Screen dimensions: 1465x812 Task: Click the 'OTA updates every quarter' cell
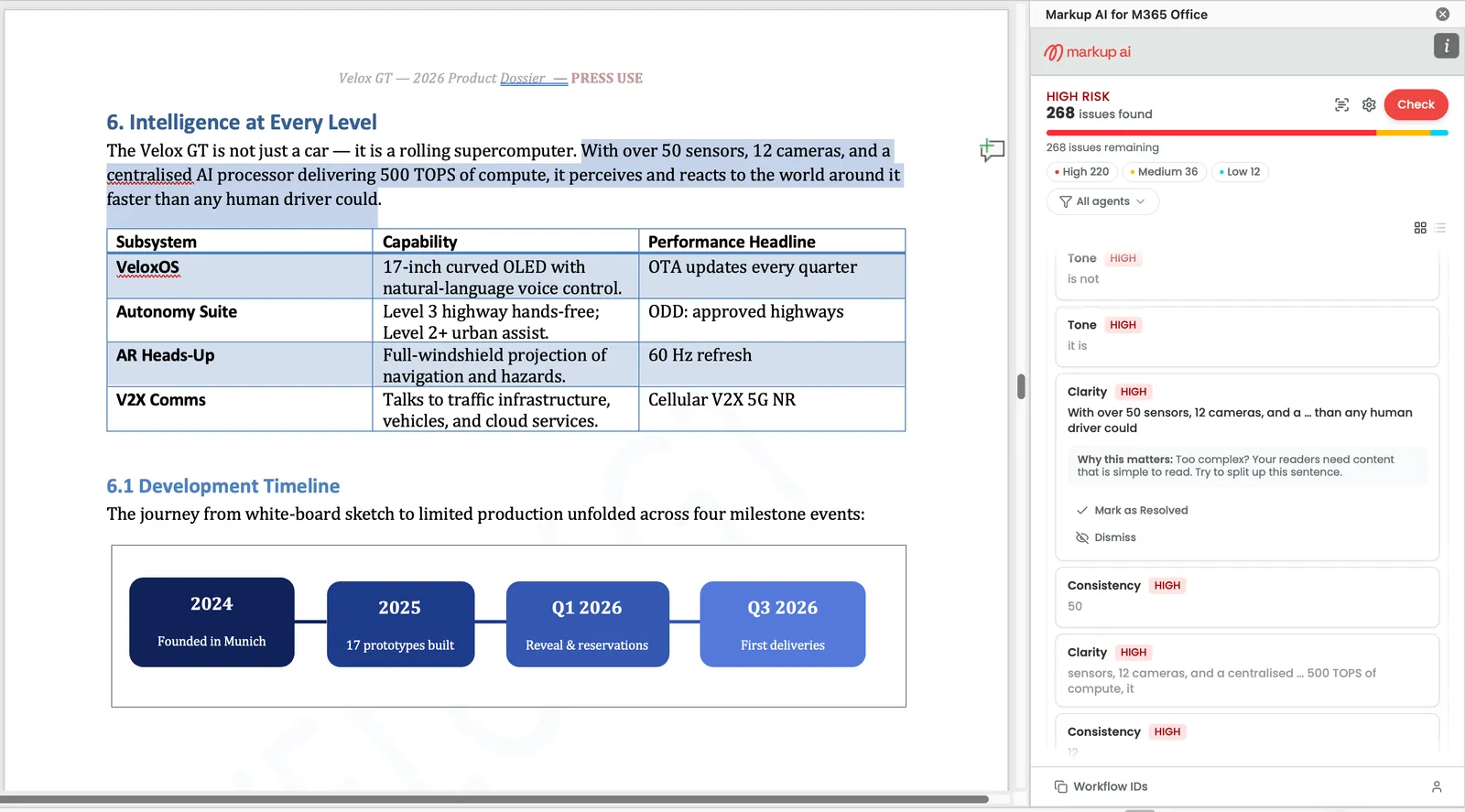(x=772, y=276)
